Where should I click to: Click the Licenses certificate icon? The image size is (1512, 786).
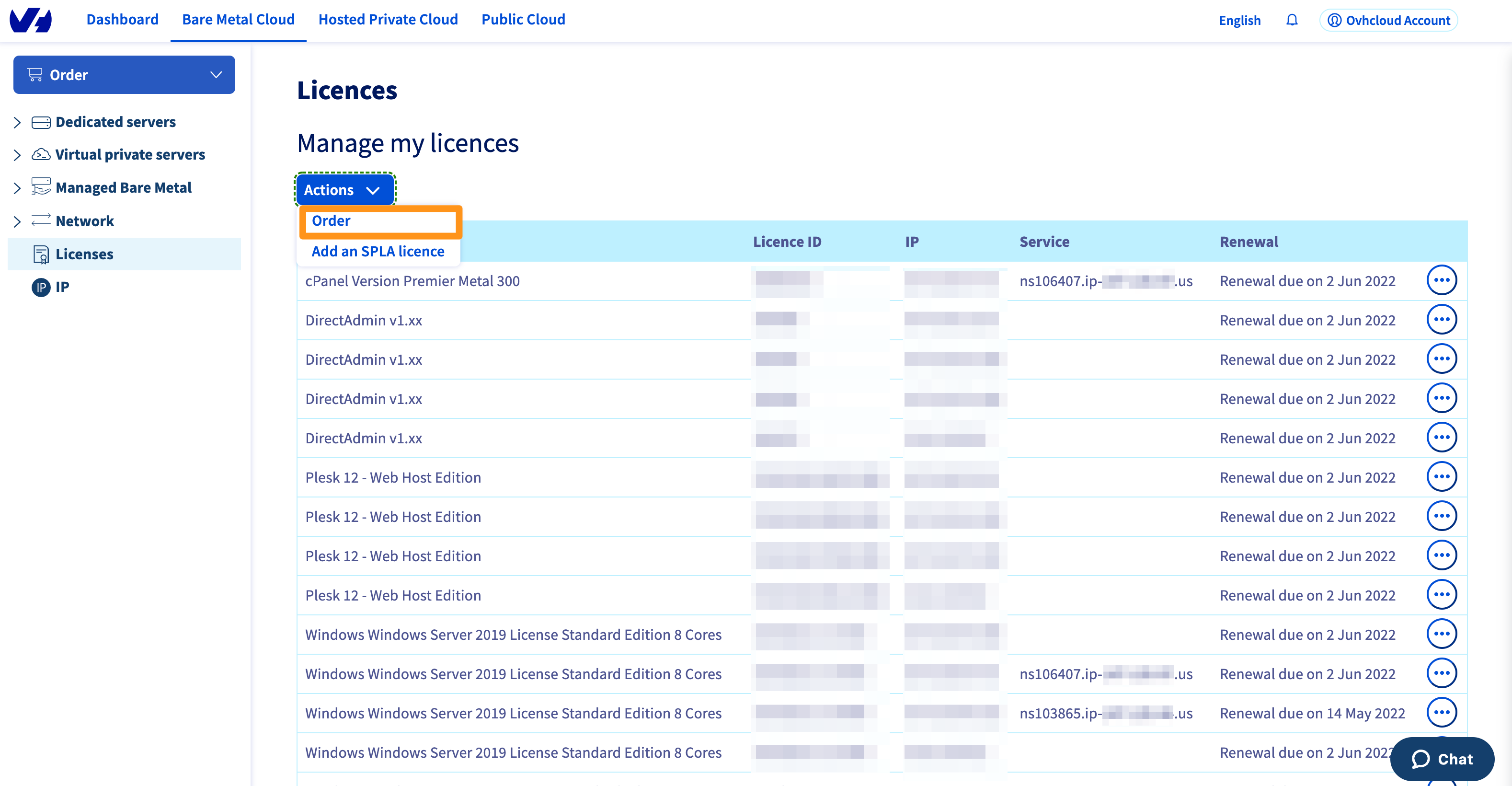click(x=41, y=255)
